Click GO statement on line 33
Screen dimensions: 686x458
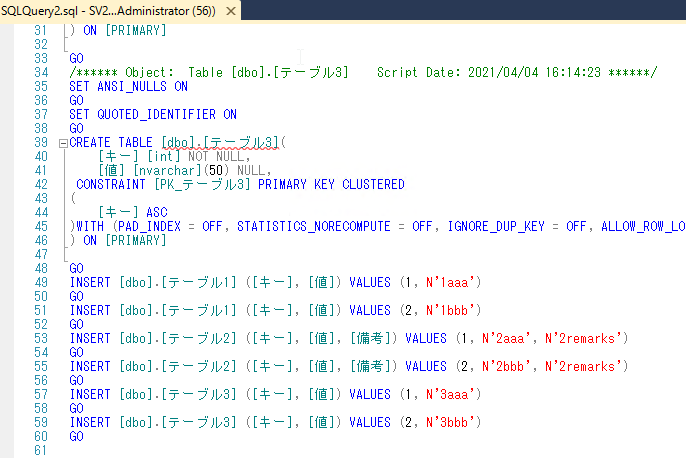(76, 58)
